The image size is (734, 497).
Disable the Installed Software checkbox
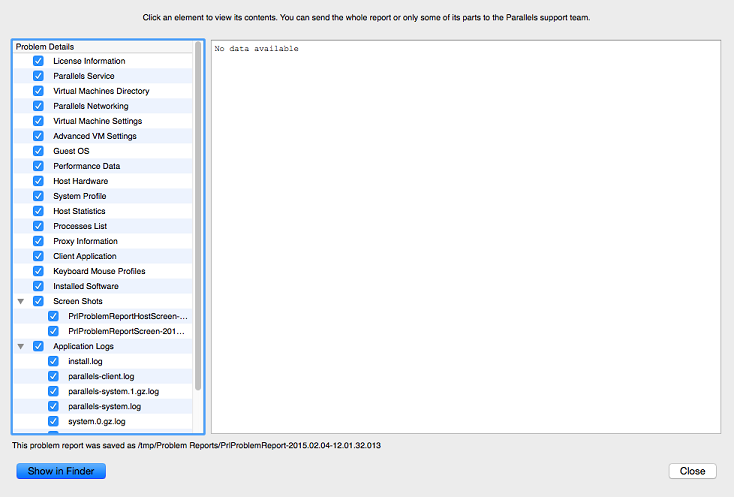click(38, 286)
